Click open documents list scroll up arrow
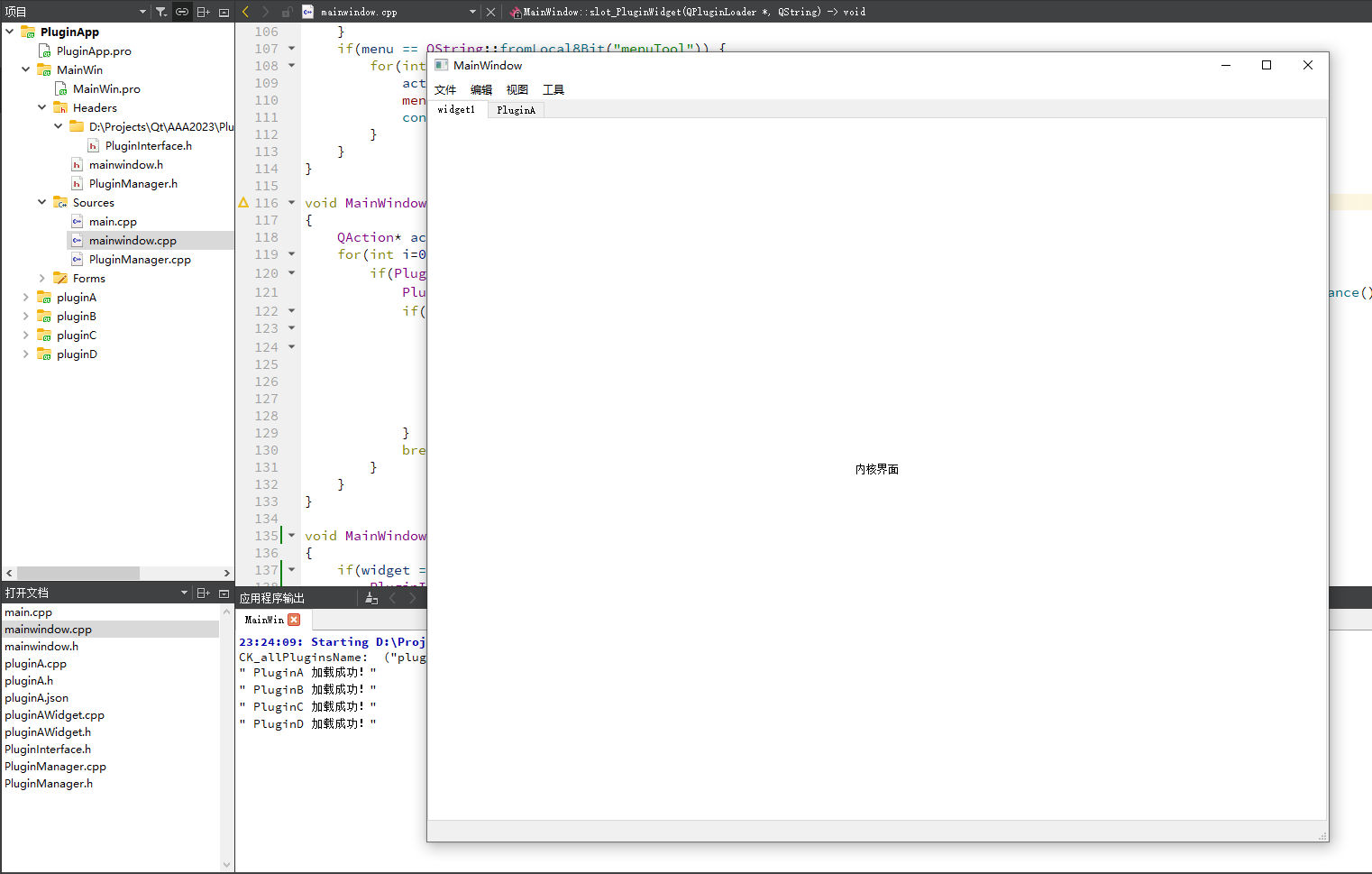This screenshot has width=1372, height=874. (x=226, y=612)
